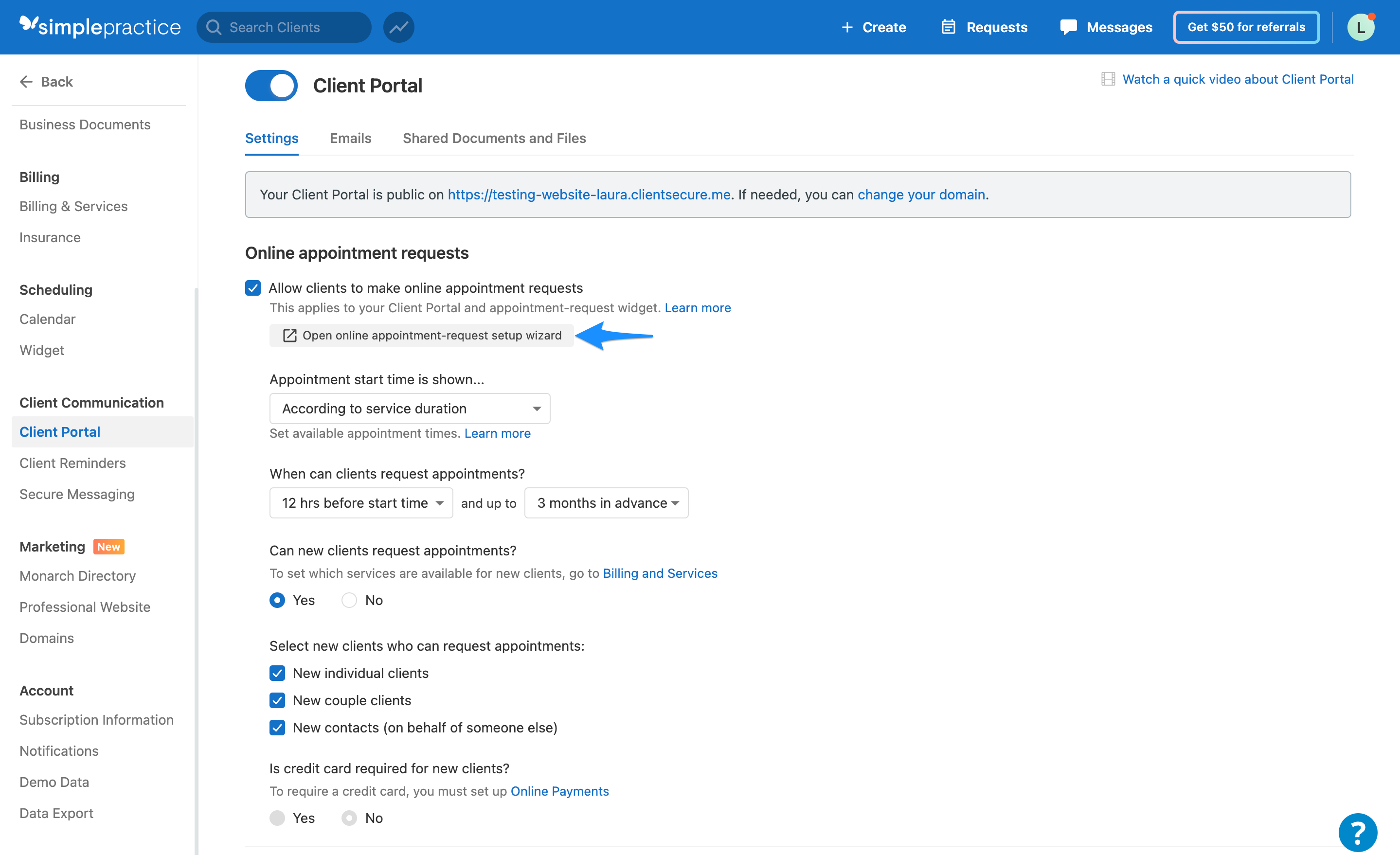Select Yes for new clients request appointments
The image size is (1400, 855).
coord(277,600)
